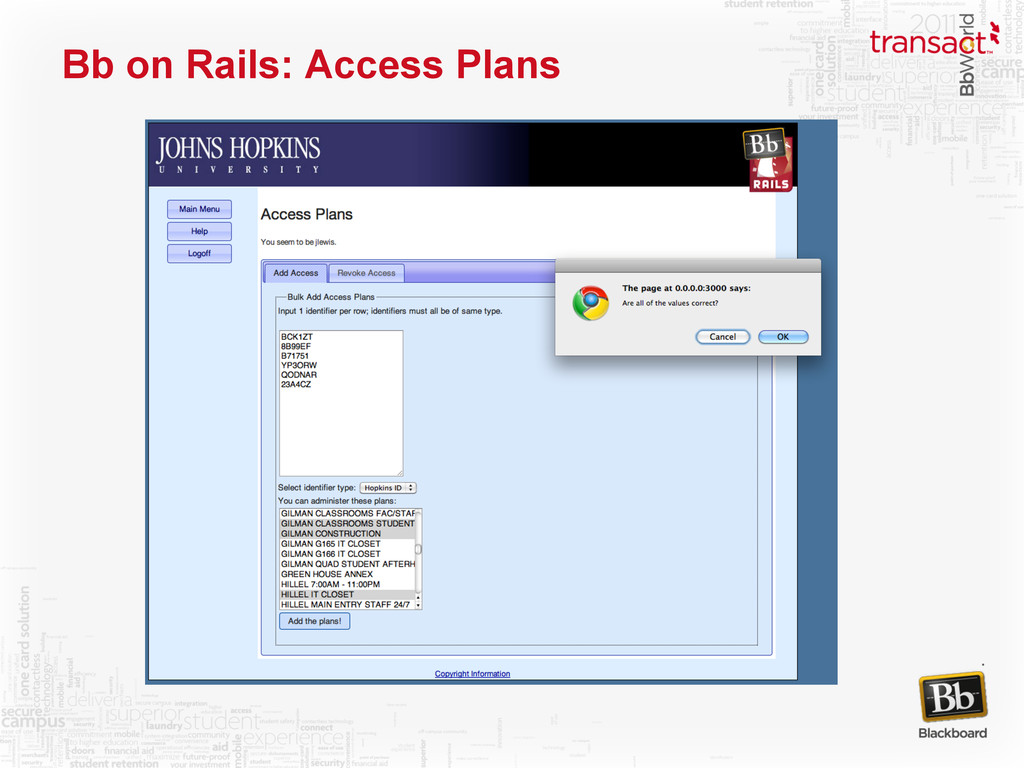Click identifier B71751 in the text area

tap(295, 356)
